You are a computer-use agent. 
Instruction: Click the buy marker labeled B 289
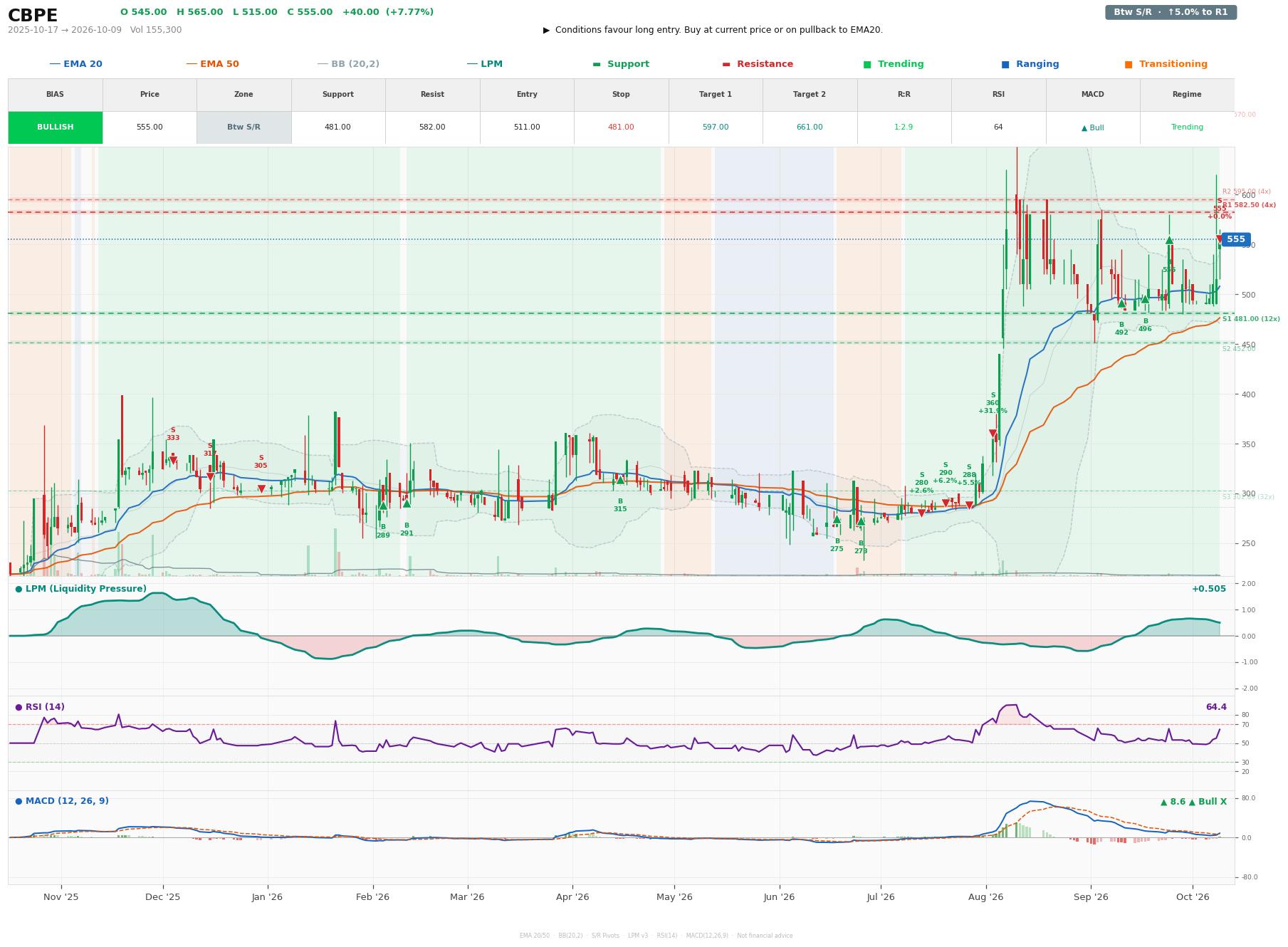383,506
